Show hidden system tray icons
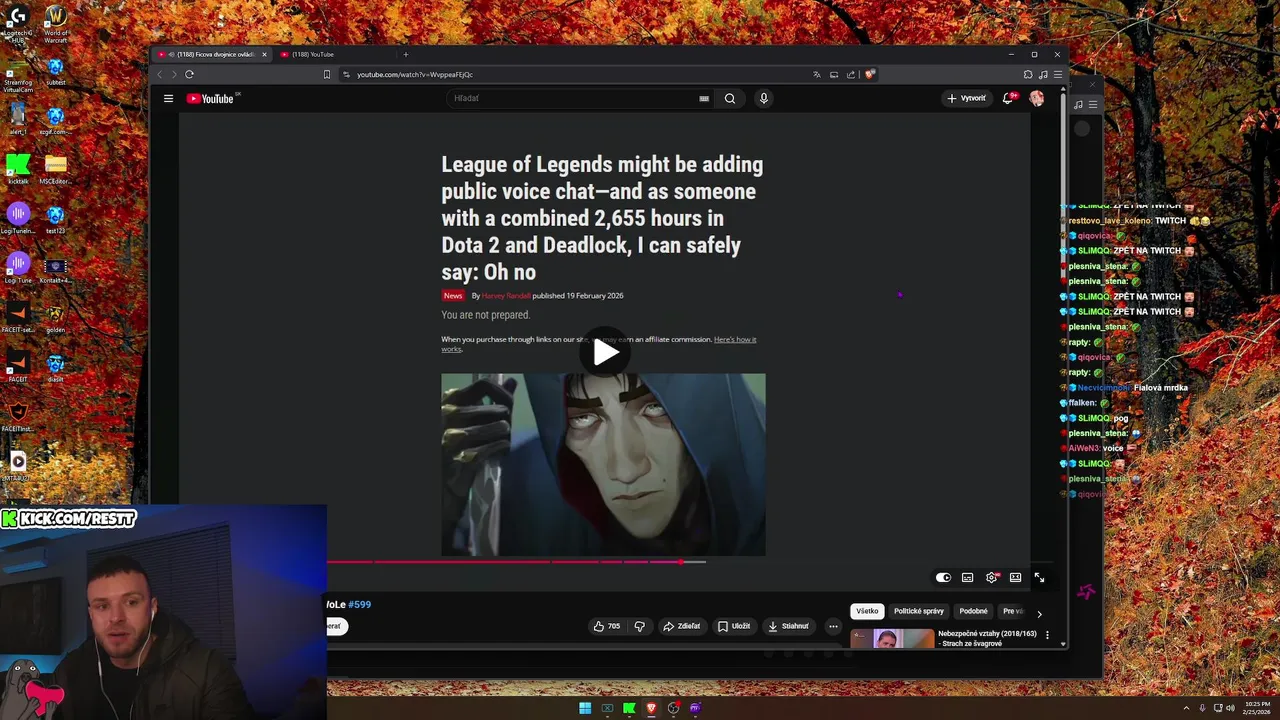This screenshot has height=720, width=1280. (x=1187, y=708)
